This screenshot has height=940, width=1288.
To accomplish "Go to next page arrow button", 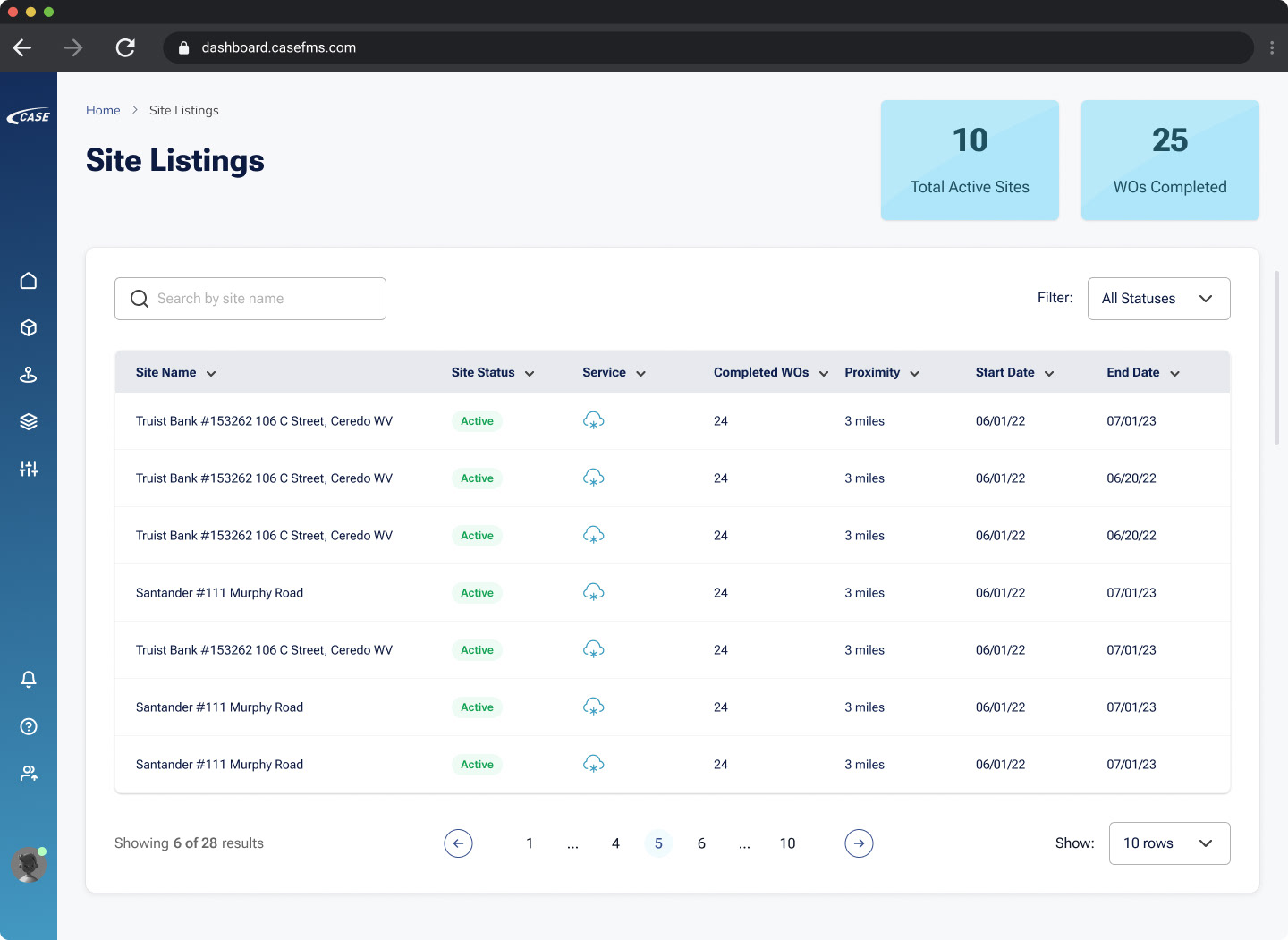I will [x=859, y=843].
